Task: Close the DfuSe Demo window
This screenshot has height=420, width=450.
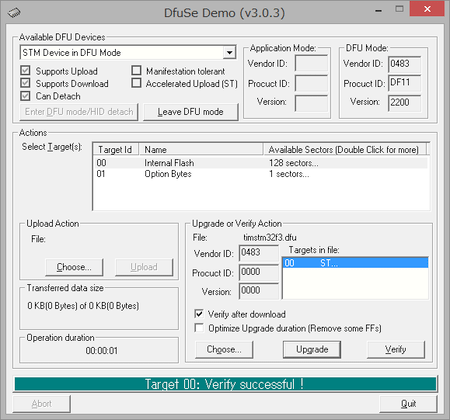Action: point(427,9)
